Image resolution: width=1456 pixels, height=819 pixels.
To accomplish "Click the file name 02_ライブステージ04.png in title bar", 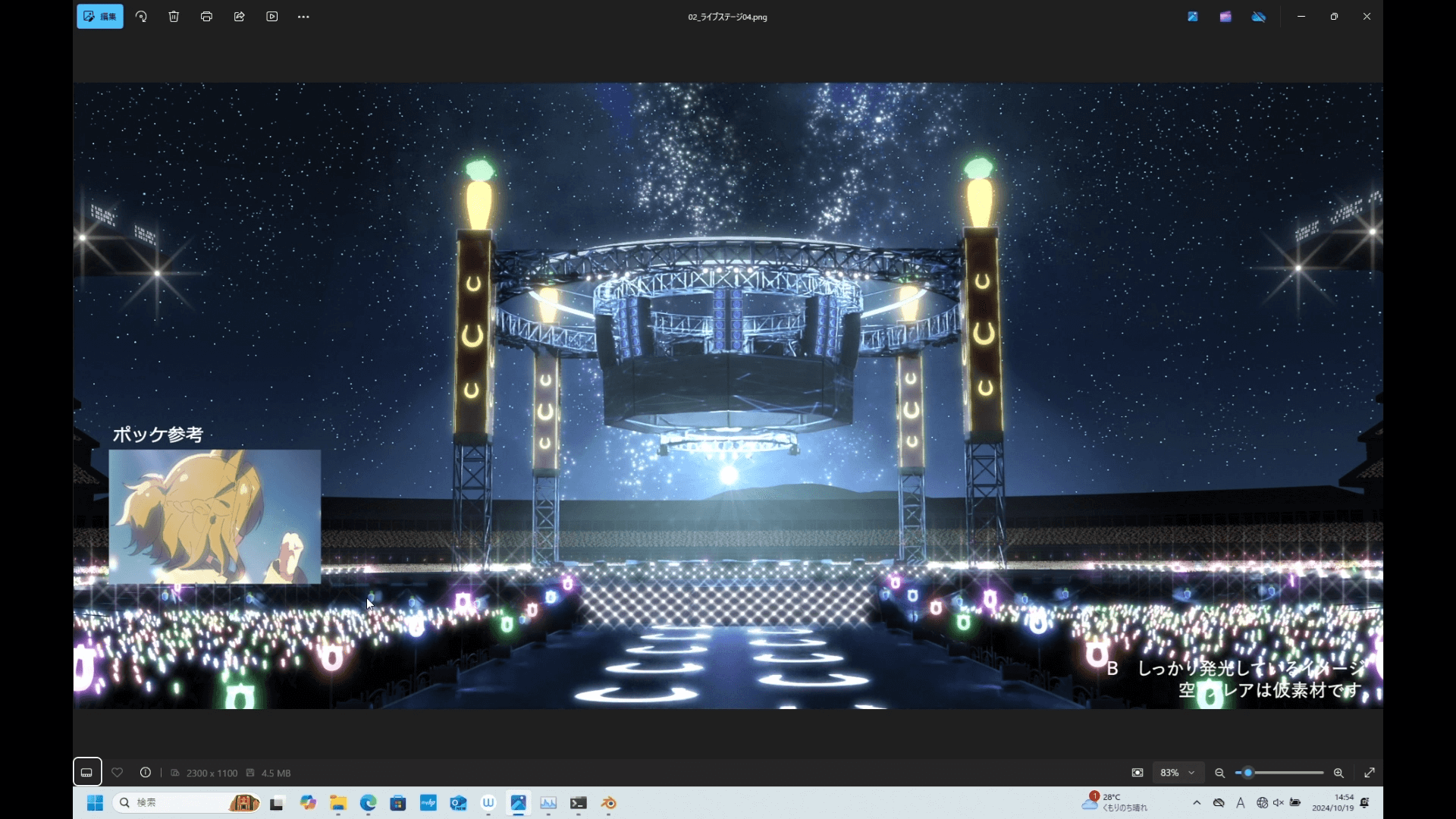I will (727, 17).
